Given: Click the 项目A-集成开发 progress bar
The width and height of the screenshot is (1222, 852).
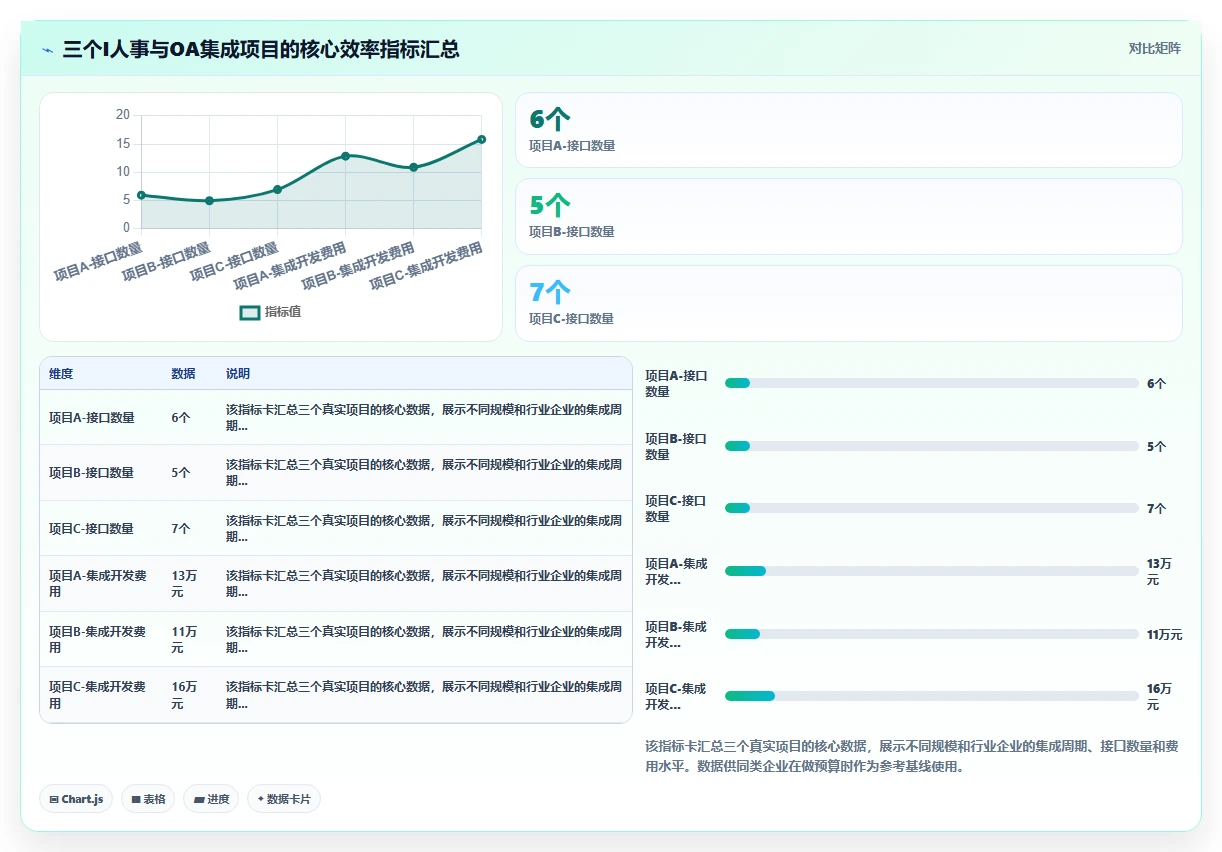Looking at the screenshot, I should [931, 571].
